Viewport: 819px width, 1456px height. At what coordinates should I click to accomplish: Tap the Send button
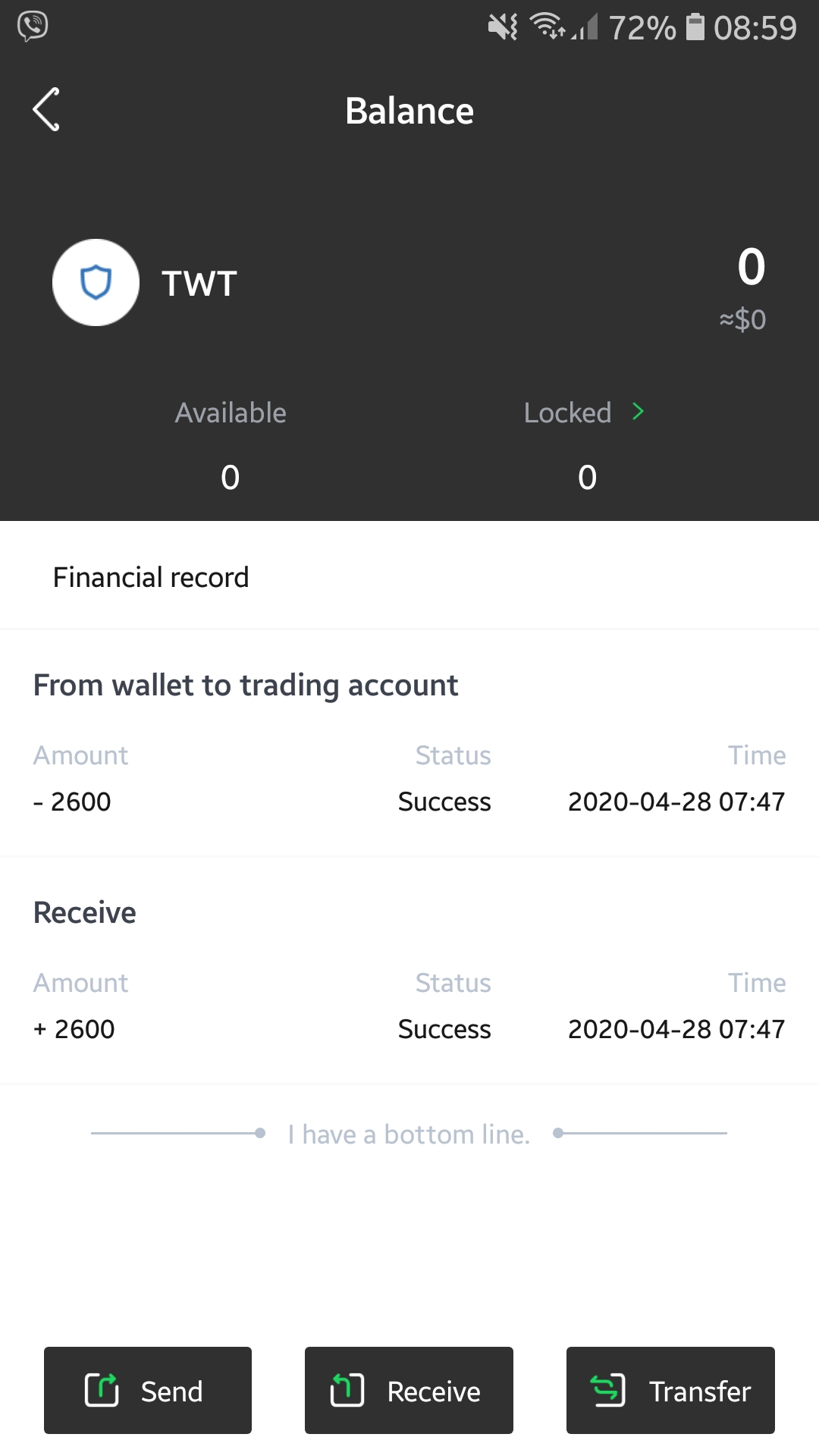(x=148, y=1391)
